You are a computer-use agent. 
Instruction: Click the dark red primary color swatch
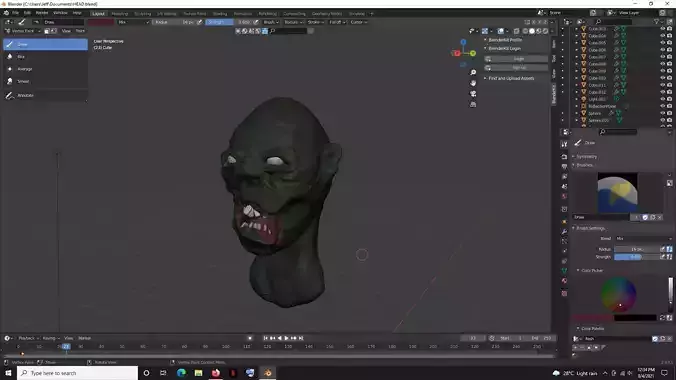[x=592, y=318]
